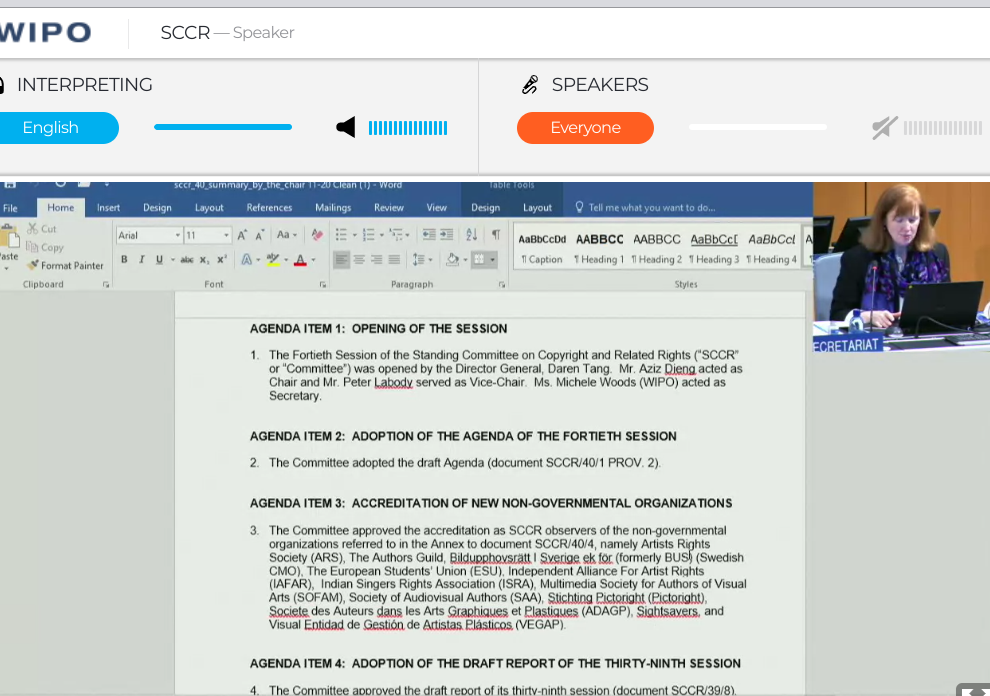Activate the Format Painter
The image size is (990, 696).
coord(66,266)
